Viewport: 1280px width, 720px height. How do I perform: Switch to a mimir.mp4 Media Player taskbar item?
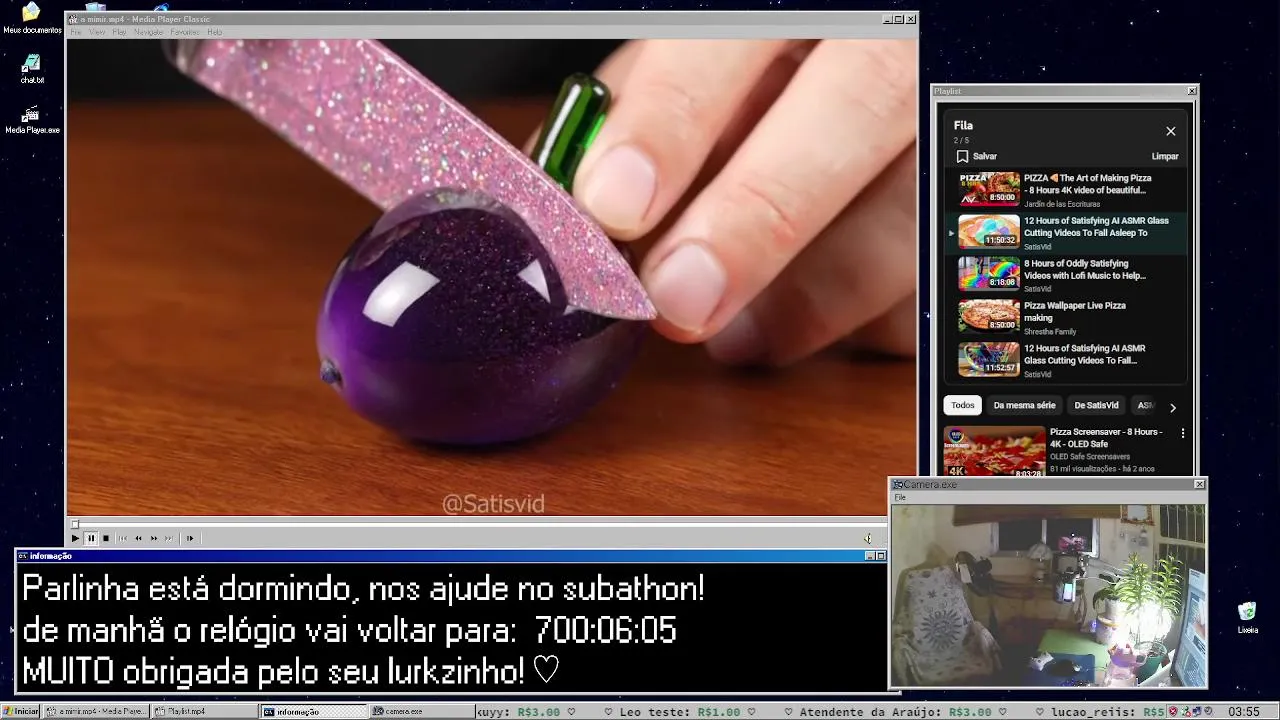97,711
